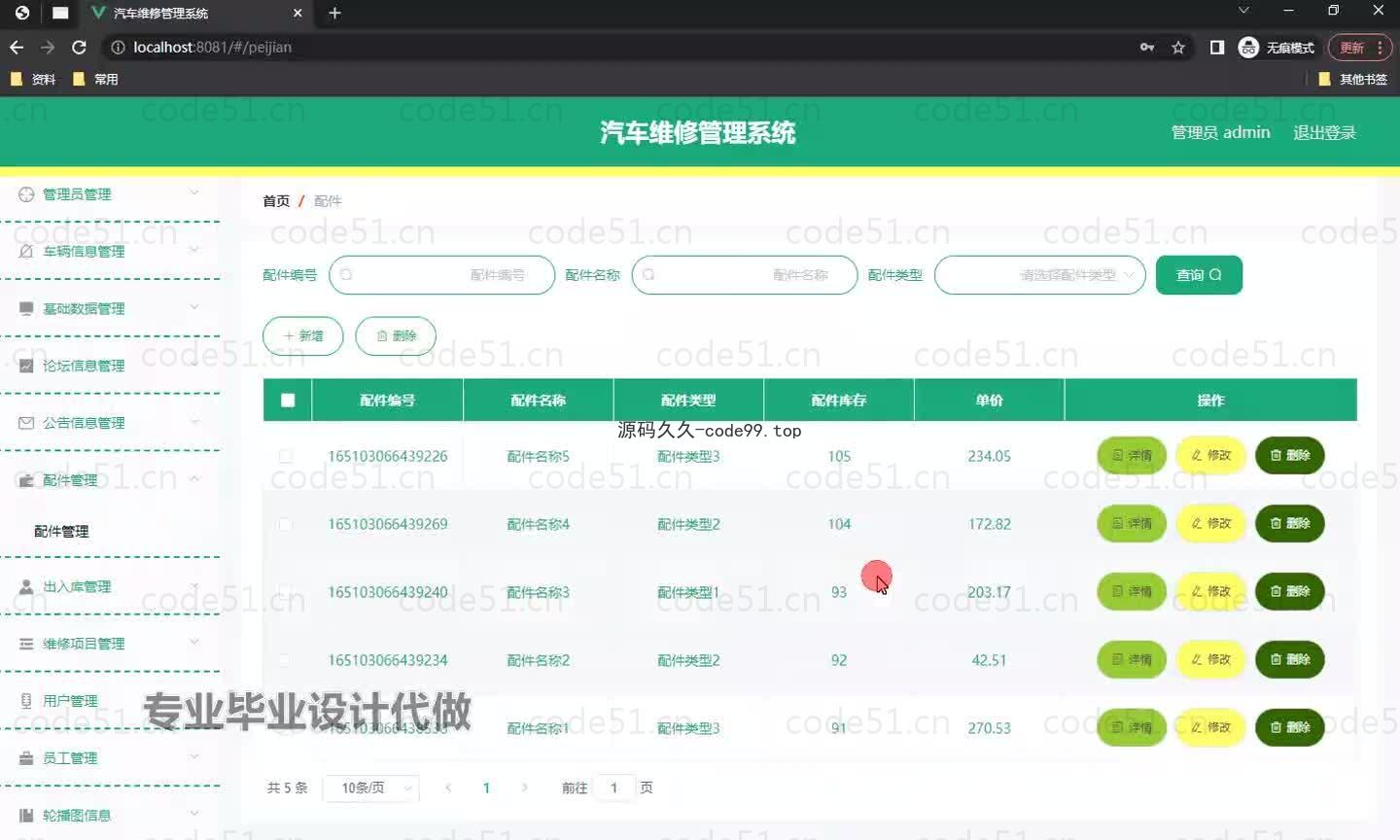Image resolution: width=1400 pixels, height=840 pixels.
Task: Click 修改 for 配件名称4 row
Action: click(1210, 523)
